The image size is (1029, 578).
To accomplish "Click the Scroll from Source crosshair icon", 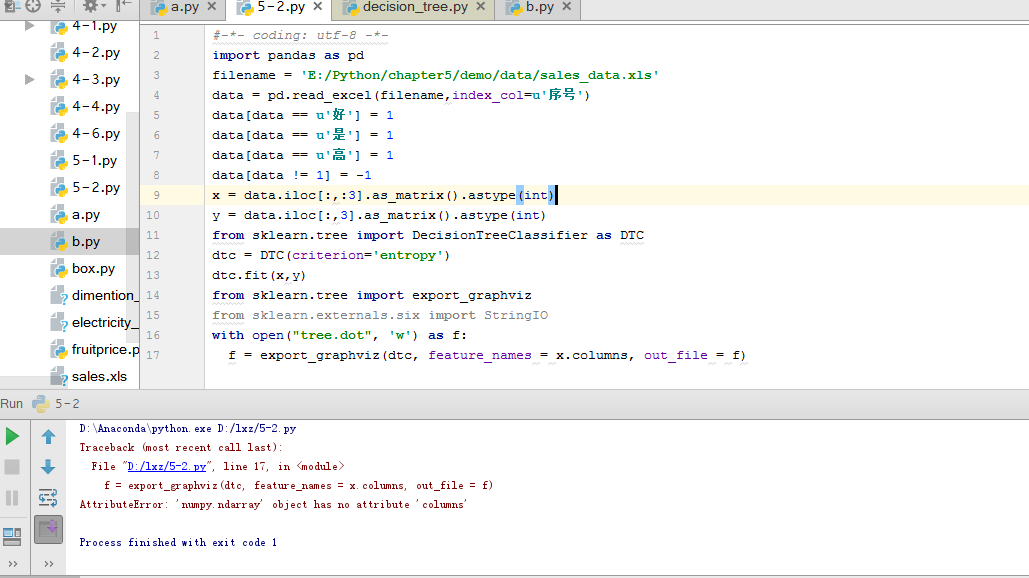I will 33,6.
